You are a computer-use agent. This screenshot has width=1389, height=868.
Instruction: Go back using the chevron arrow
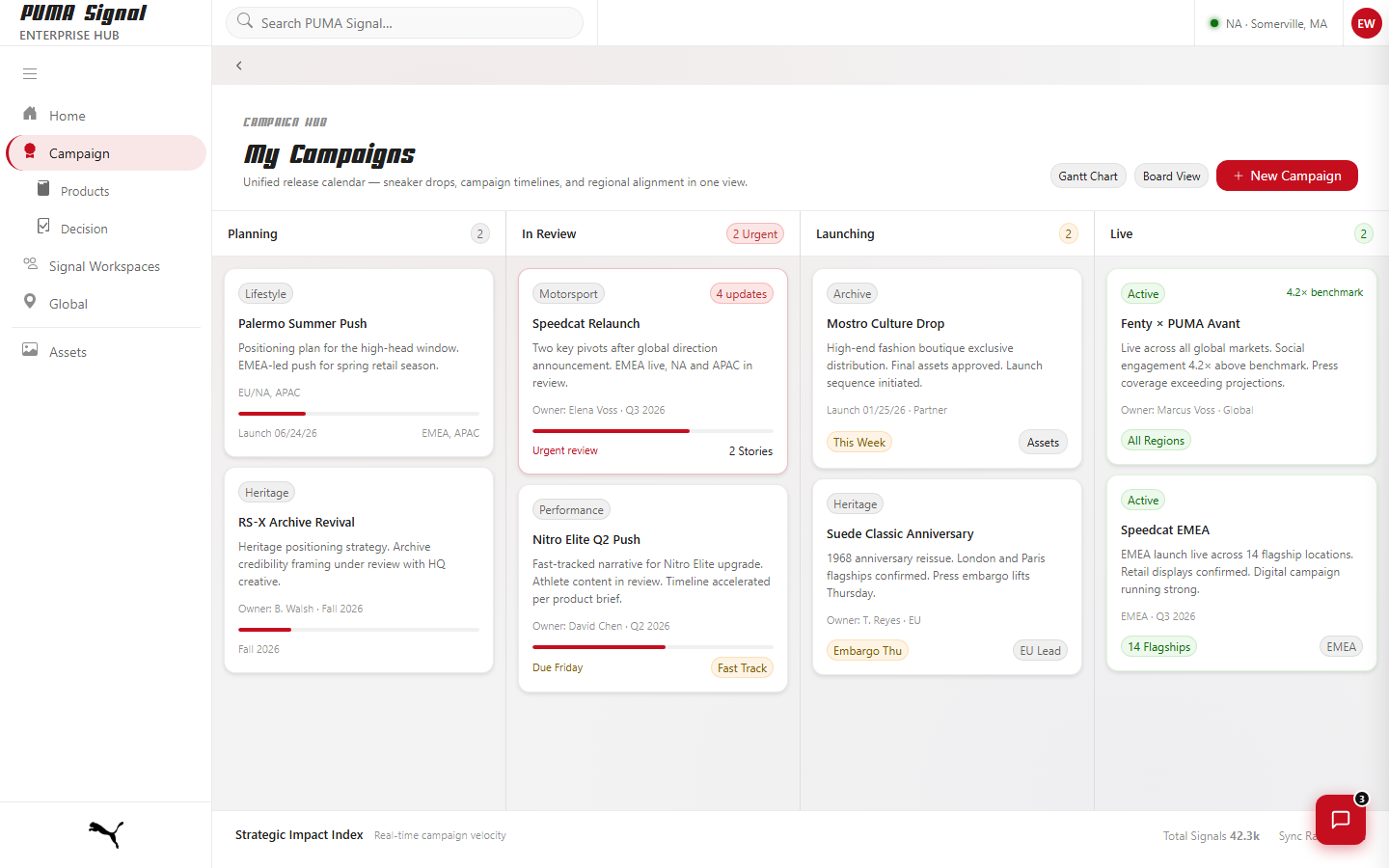(239, 66)
